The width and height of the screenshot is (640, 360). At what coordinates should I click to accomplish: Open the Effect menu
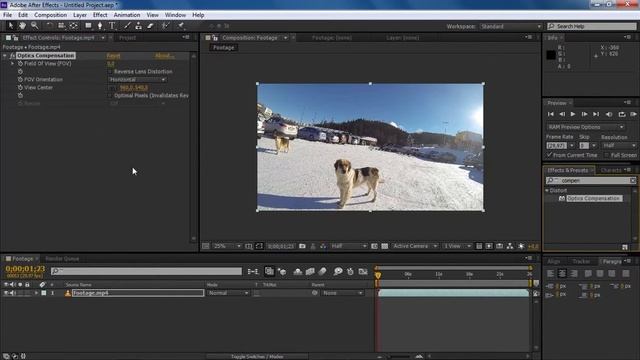pos(100,15)
